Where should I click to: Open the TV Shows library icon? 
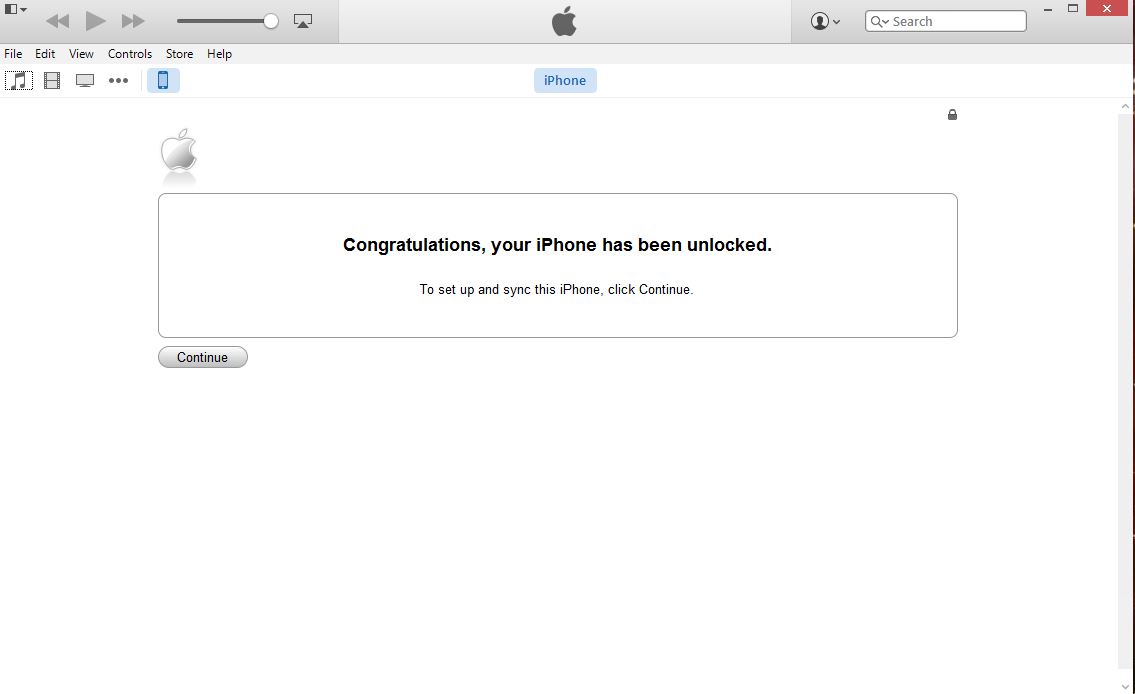[85, 80]
